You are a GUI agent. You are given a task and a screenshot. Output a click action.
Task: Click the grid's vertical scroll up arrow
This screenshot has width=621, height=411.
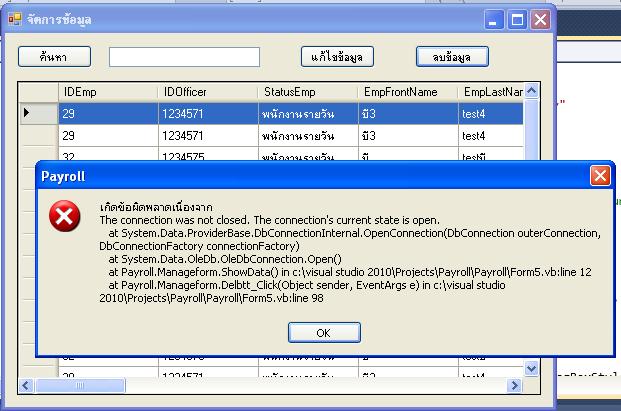click(x=531, y=91)
